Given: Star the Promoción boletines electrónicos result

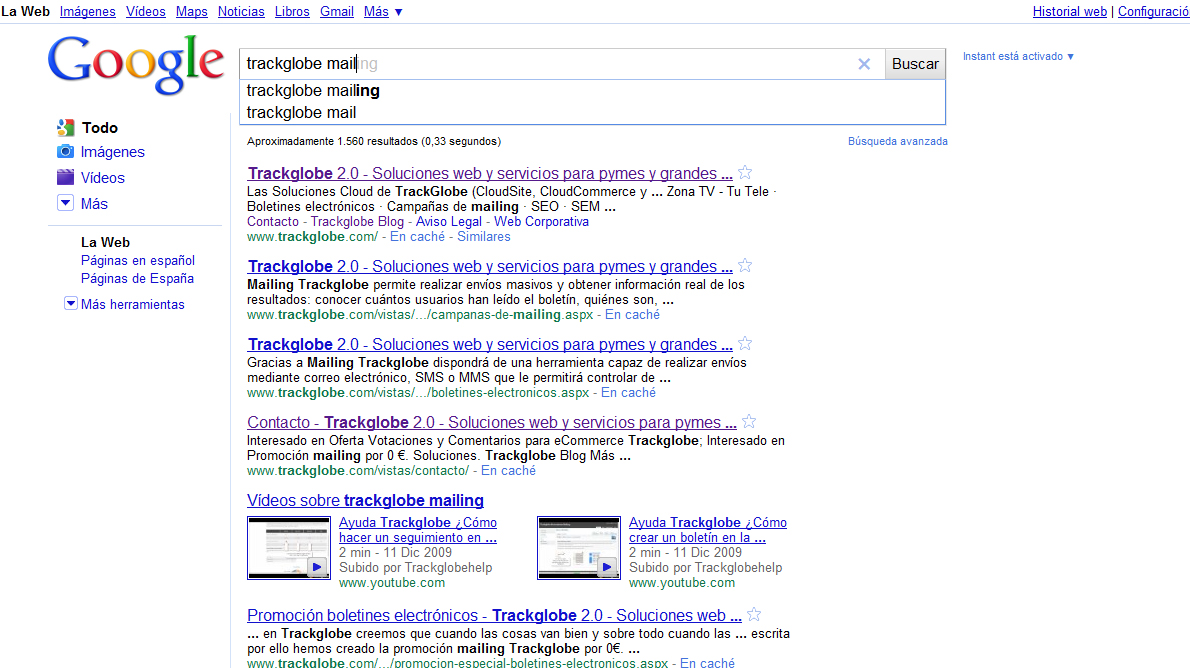Looking at the screenshot, I should [754, 615].
